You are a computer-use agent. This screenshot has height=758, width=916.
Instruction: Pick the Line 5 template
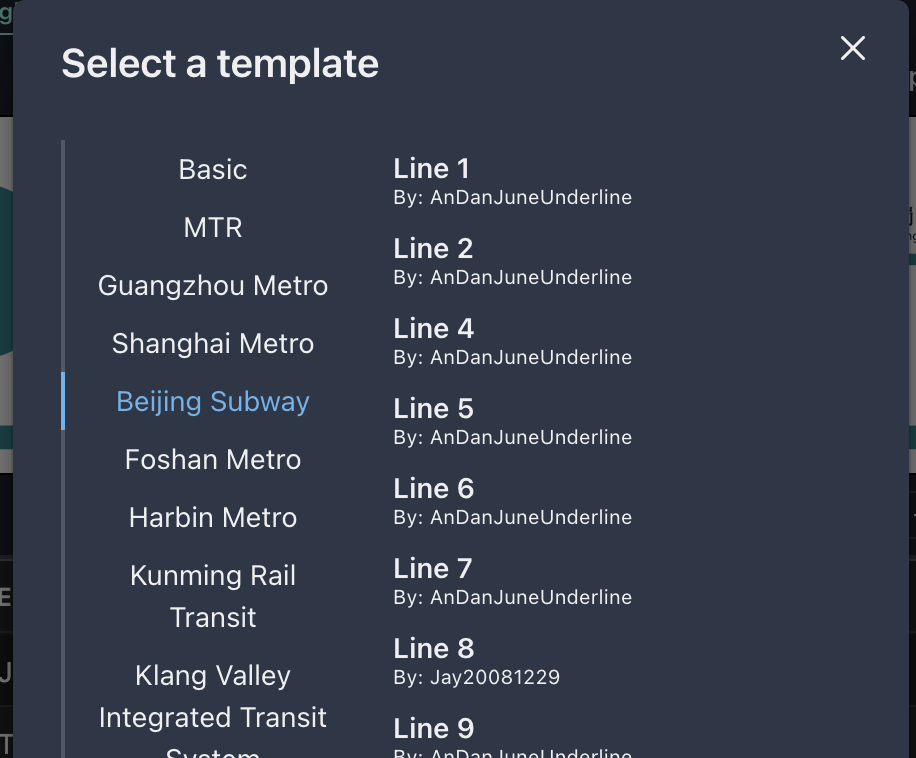tap(432, 408)
